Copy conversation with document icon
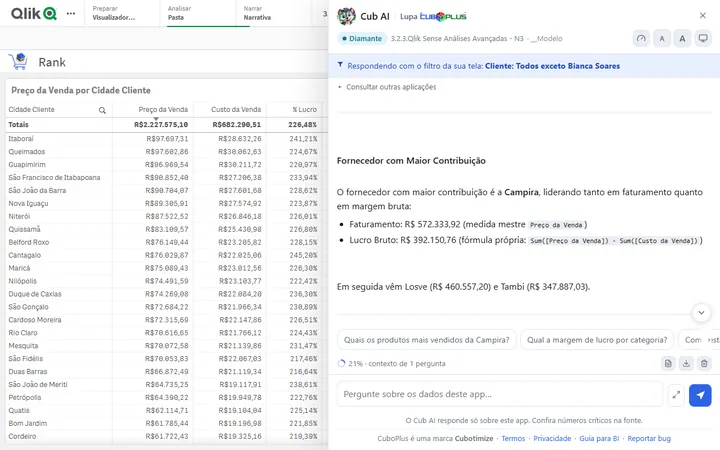The height and width of the screenshot is (450, 720). tap(668, 364)
